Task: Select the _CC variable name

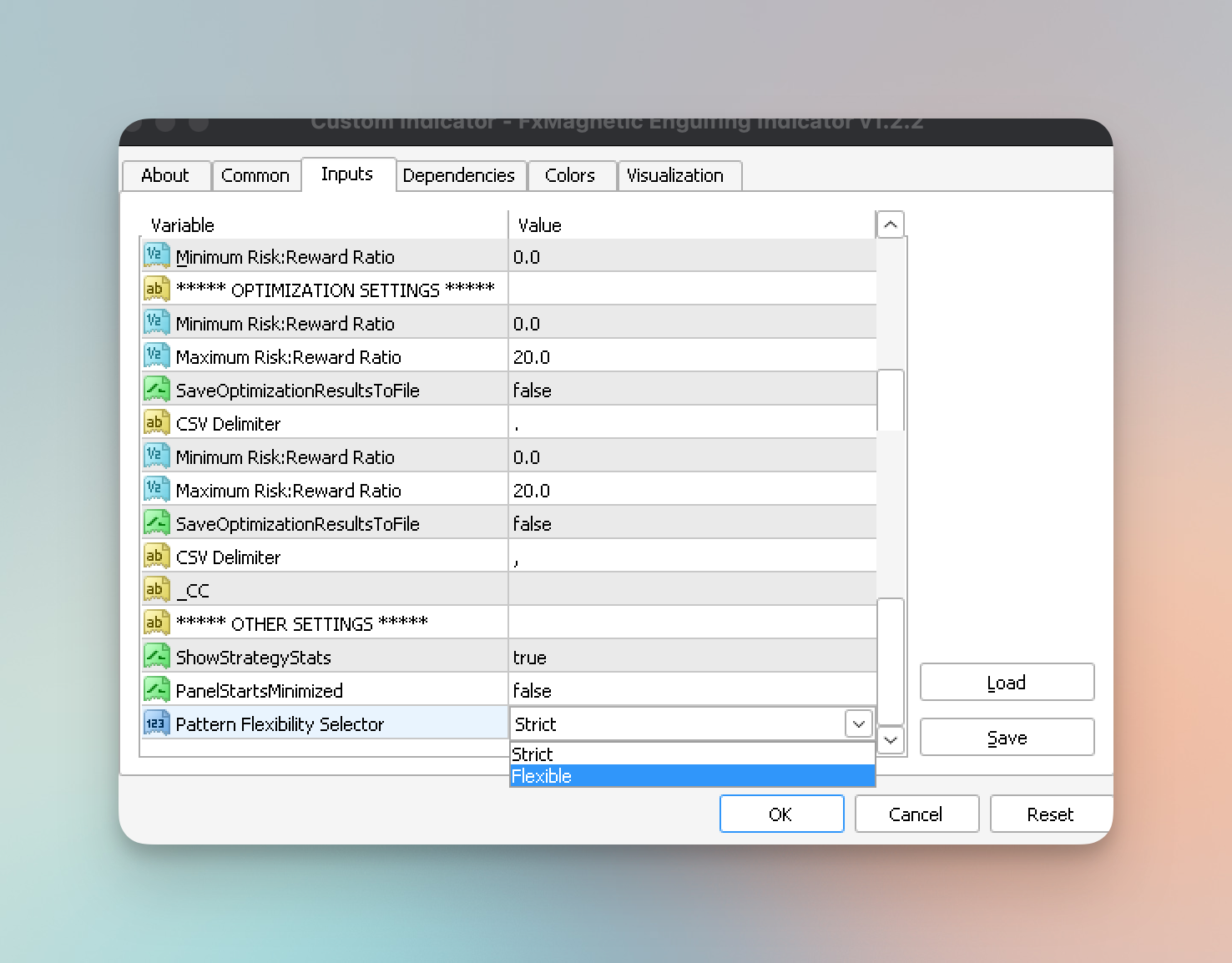Action: tap(193, 591)
